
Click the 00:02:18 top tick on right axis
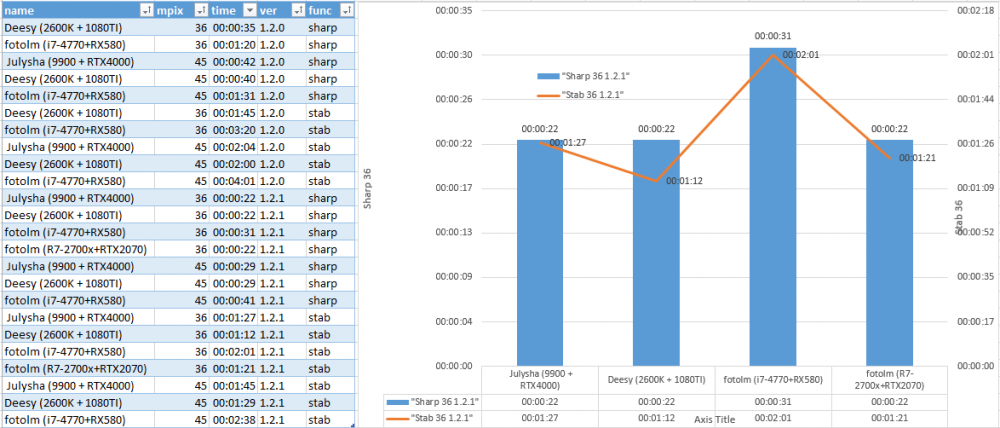tap(976, 11)
